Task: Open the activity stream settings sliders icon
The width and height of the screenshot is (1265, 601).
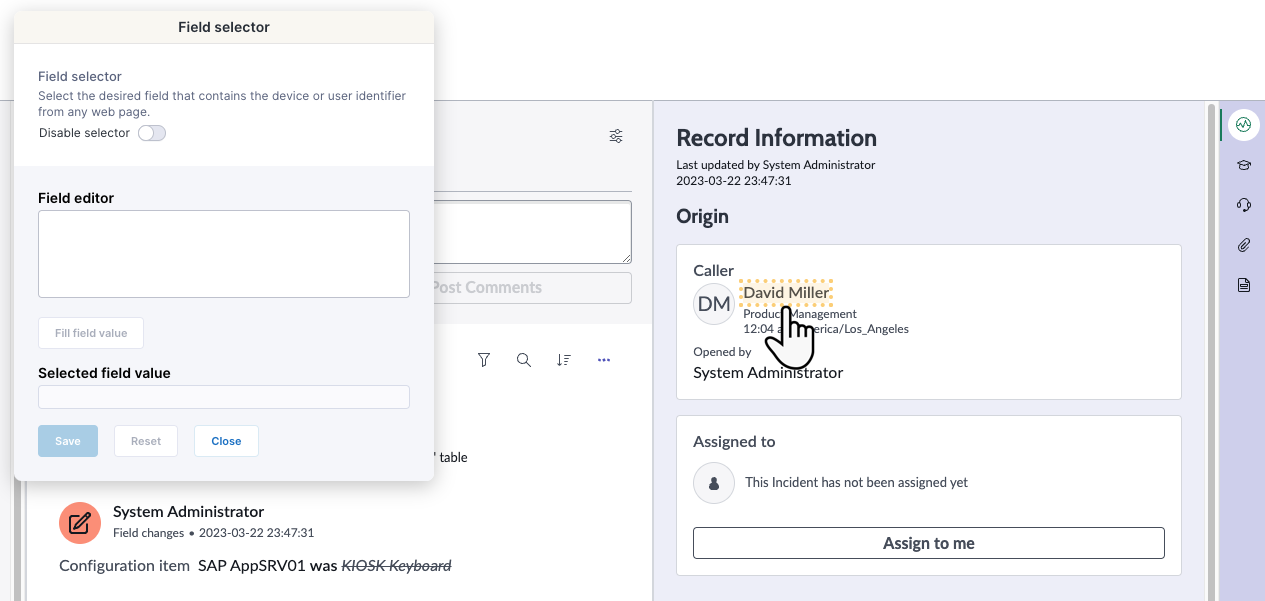Action: pos(616,136)
